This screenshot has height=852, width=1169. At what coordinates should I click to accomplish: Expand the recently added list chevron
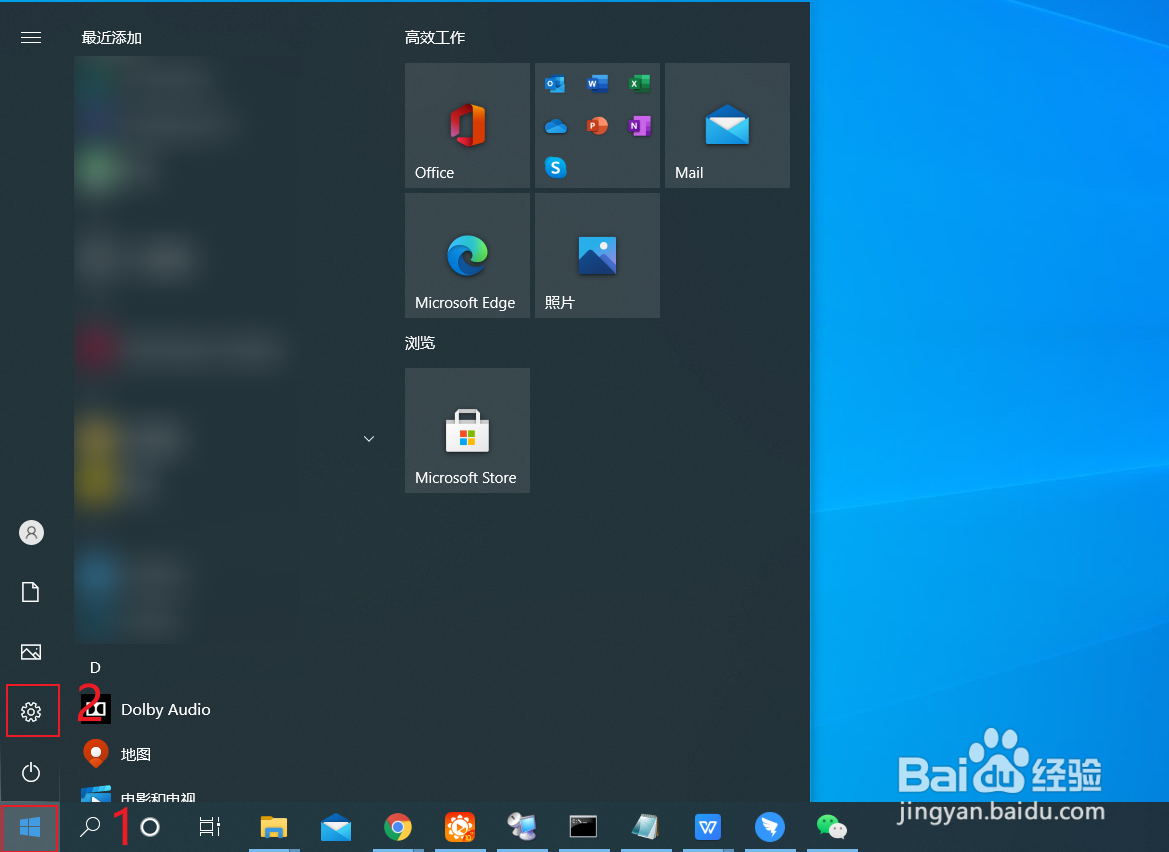click(x=368, y=438)
